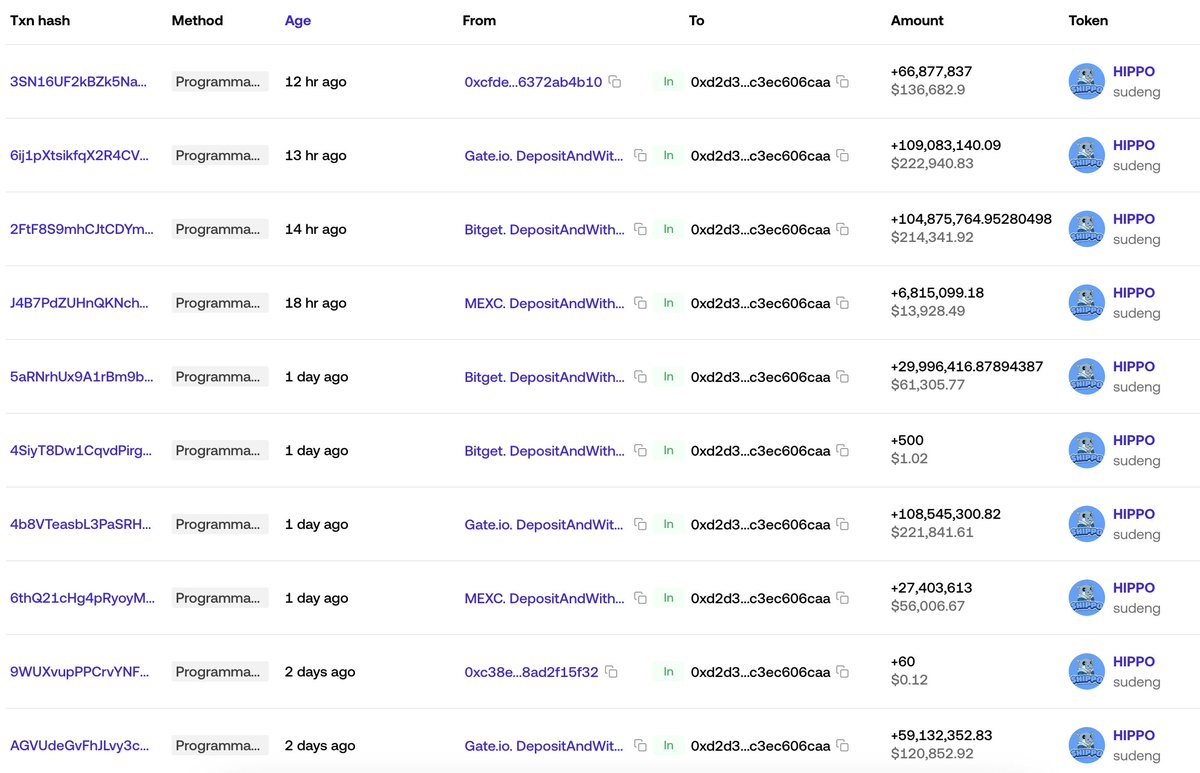Copy the To address in the 3SN16UF2kBZk5Na row
The width and height of the screenshot is (1200, 773).
point(843,82)
